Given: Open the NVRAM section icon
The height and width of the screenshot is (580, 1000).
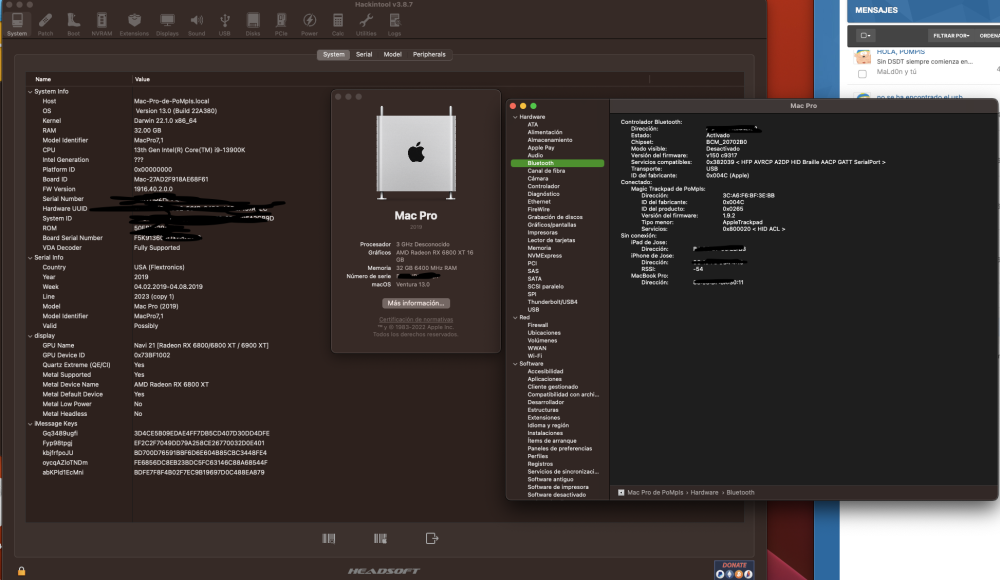Looking at the screenshot, I should click(x=101, y=24).
